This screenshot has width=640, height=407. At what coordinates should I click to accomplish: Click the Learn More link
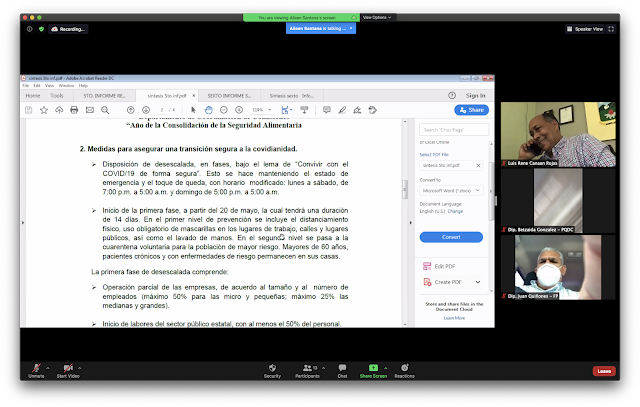454,318
